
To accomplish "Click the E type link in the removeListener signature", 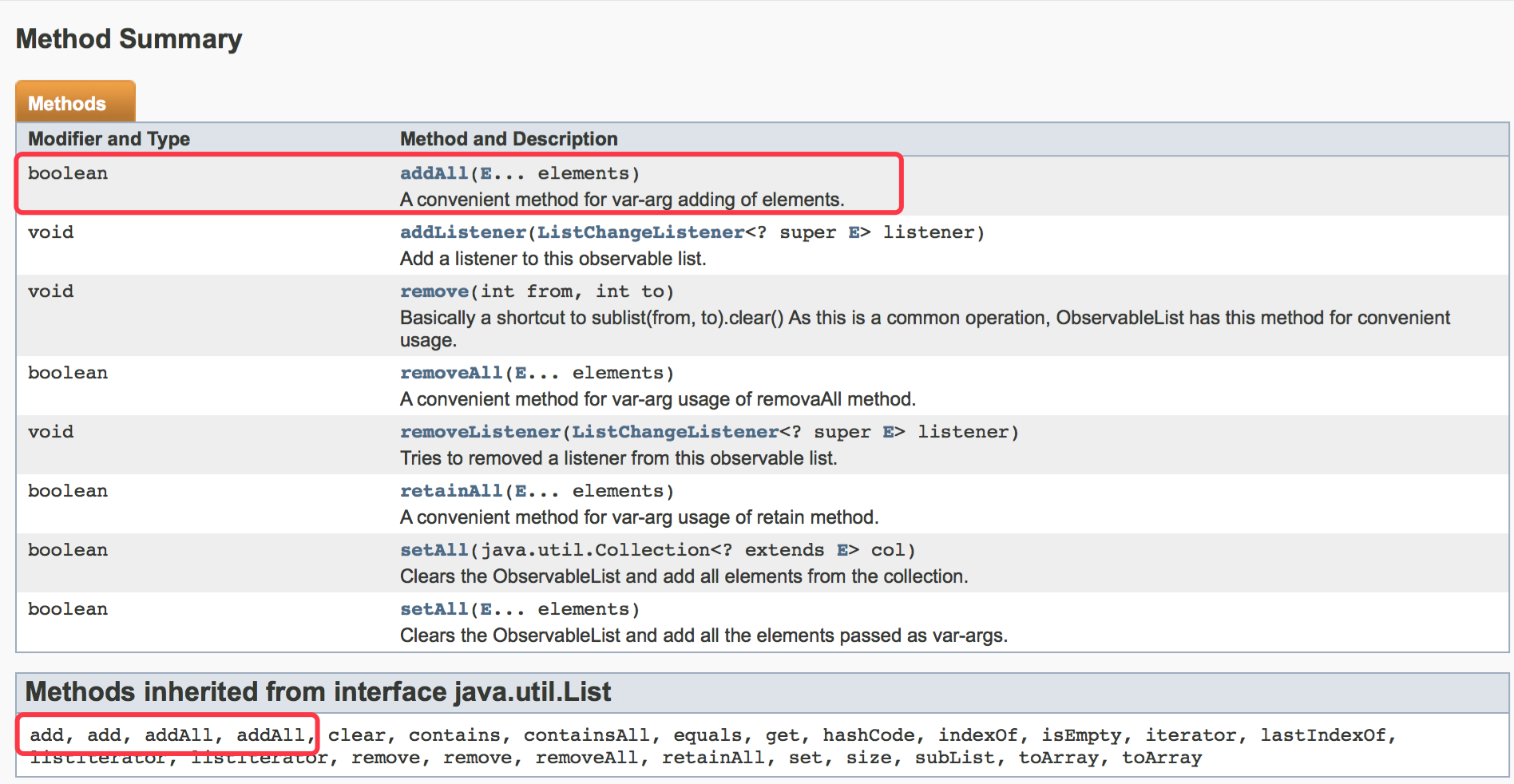I will (x=888, y=432).
